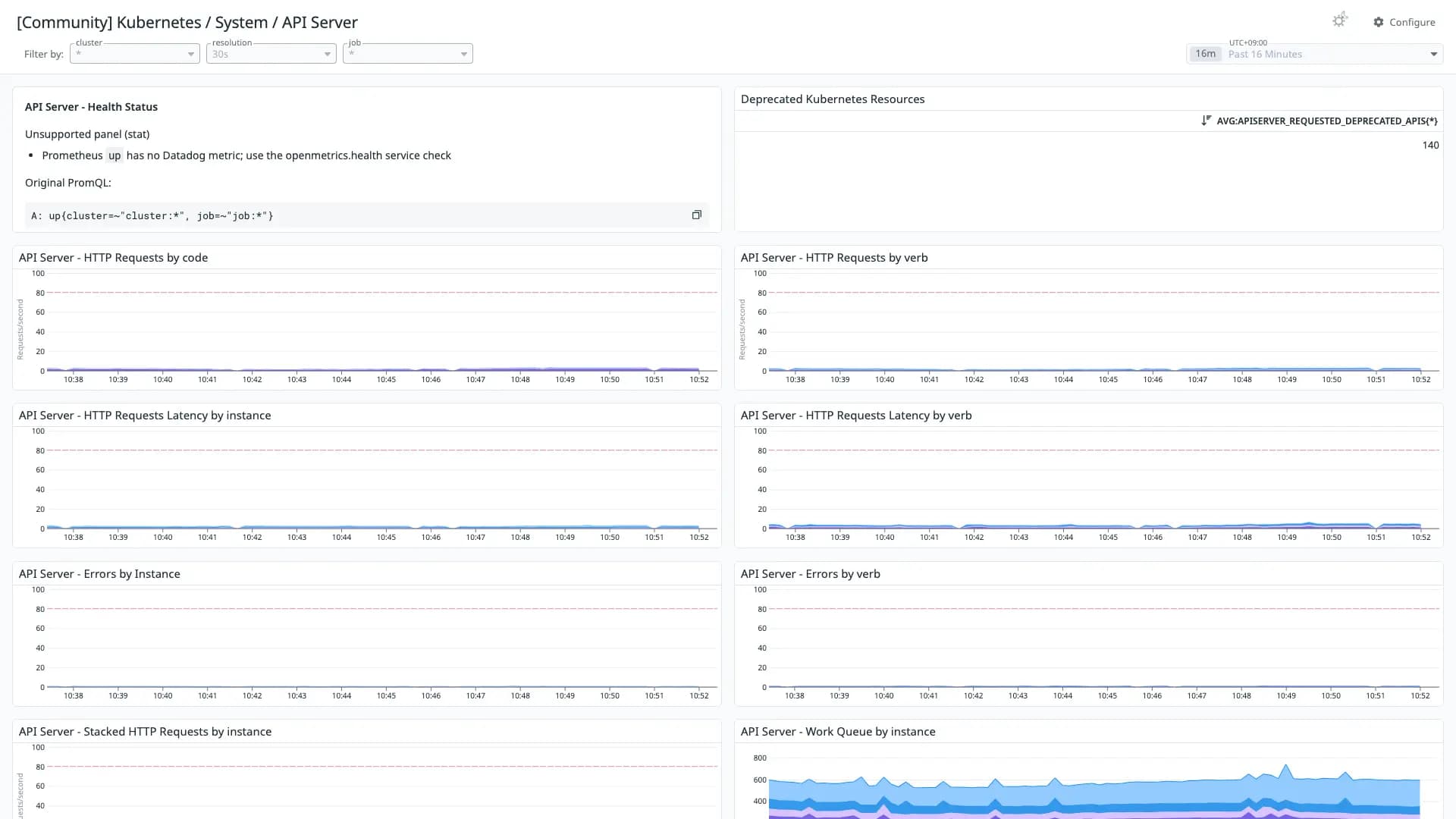Click the Configure button label
This screenshot has height=819, width=1456.
click(1412, 22)
